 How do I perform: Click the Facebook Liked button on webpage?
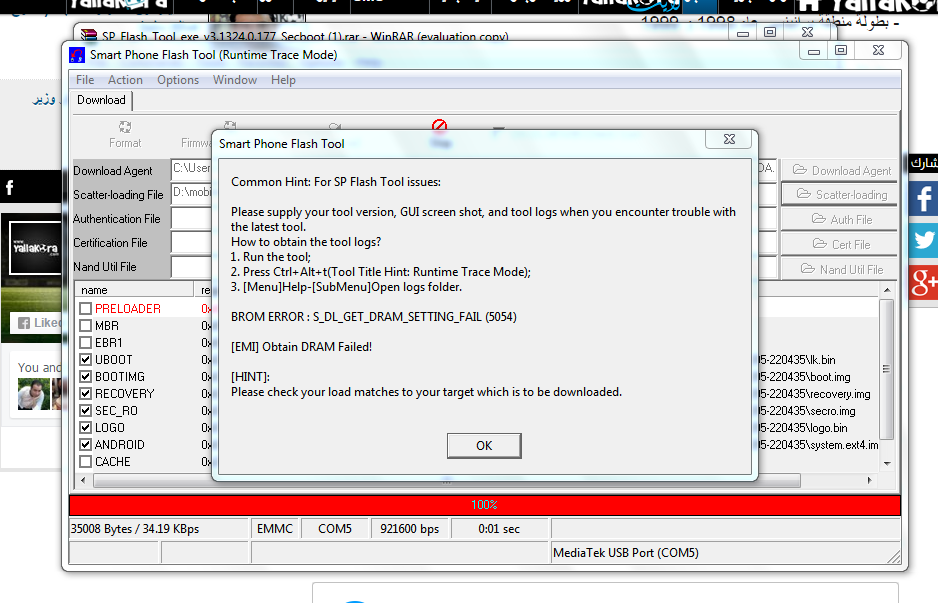[x=36, y=323]
